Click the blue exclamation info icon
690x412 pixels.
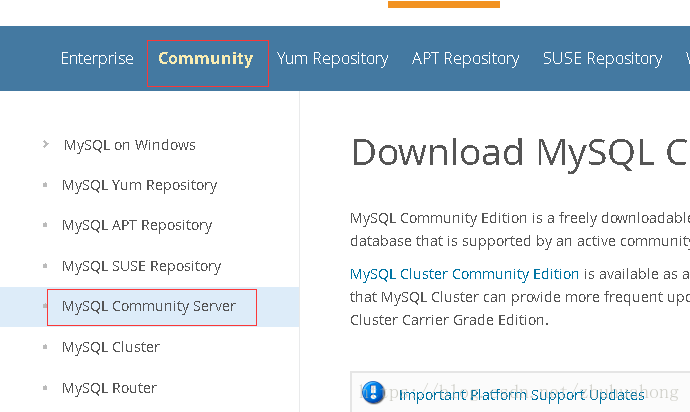click(373, 392)
